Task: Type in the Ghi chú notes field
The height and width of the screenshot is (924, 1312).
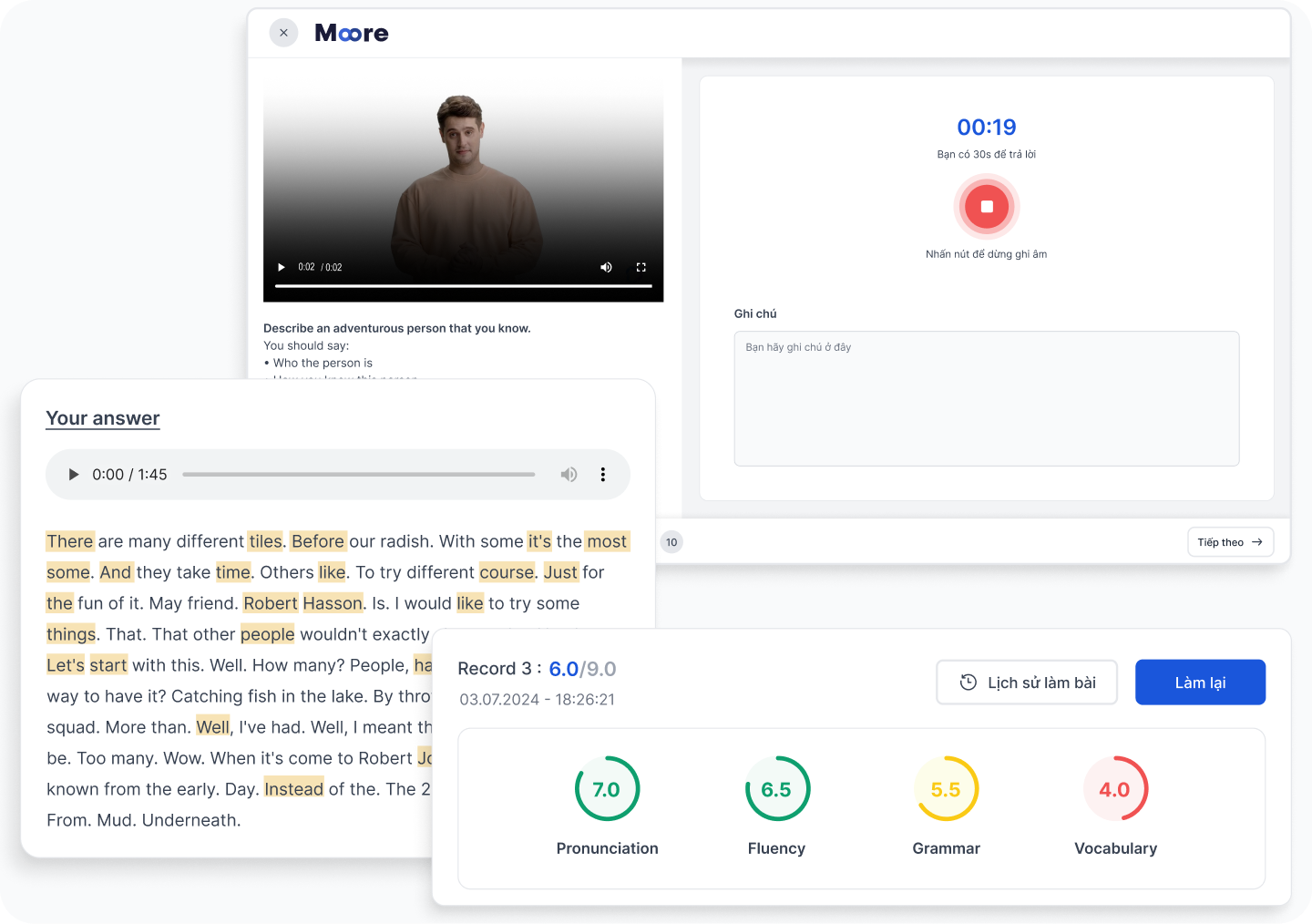Action: coord(986,398)
